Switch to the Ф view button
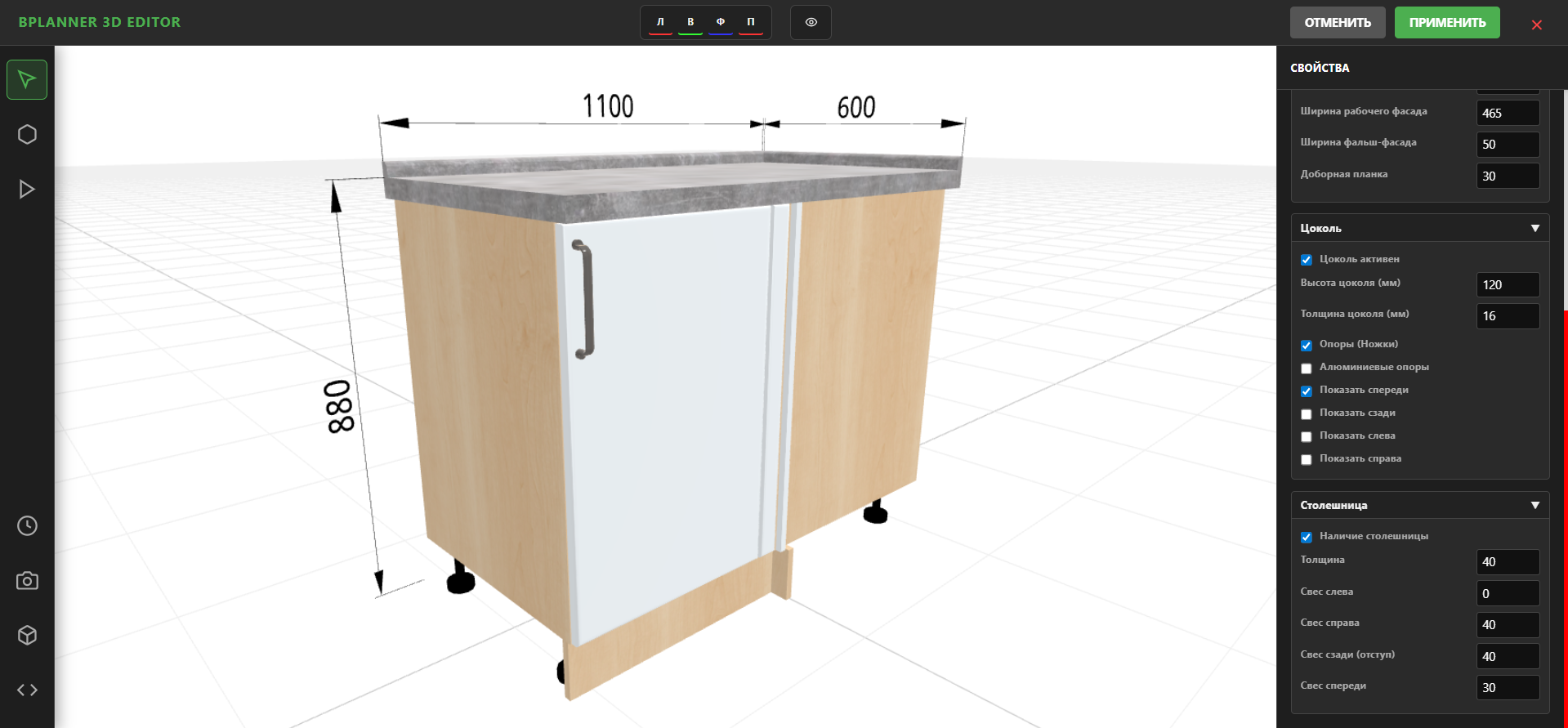1568x728 pixels. tap(721, 22)
